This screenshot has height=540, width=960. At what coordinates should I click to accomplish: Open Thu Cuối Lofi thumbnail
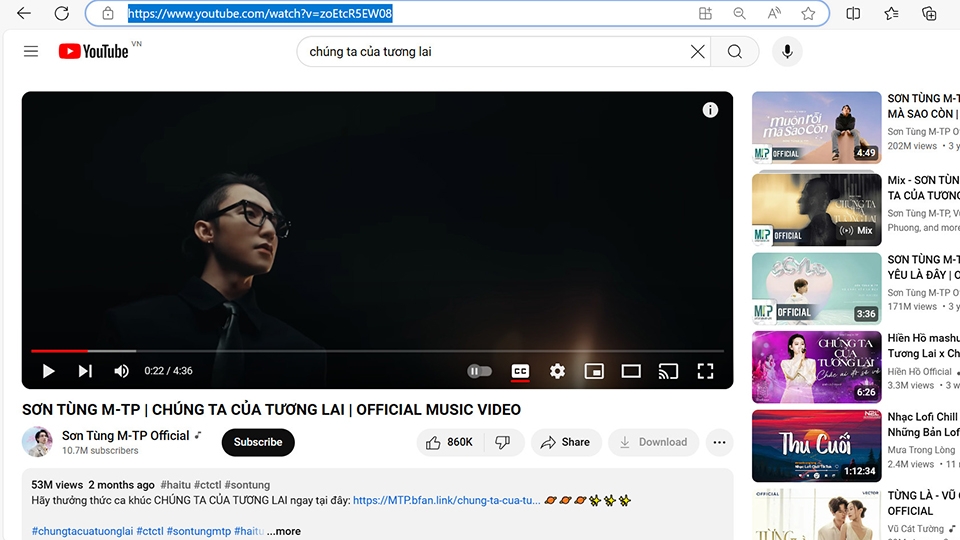816,446
